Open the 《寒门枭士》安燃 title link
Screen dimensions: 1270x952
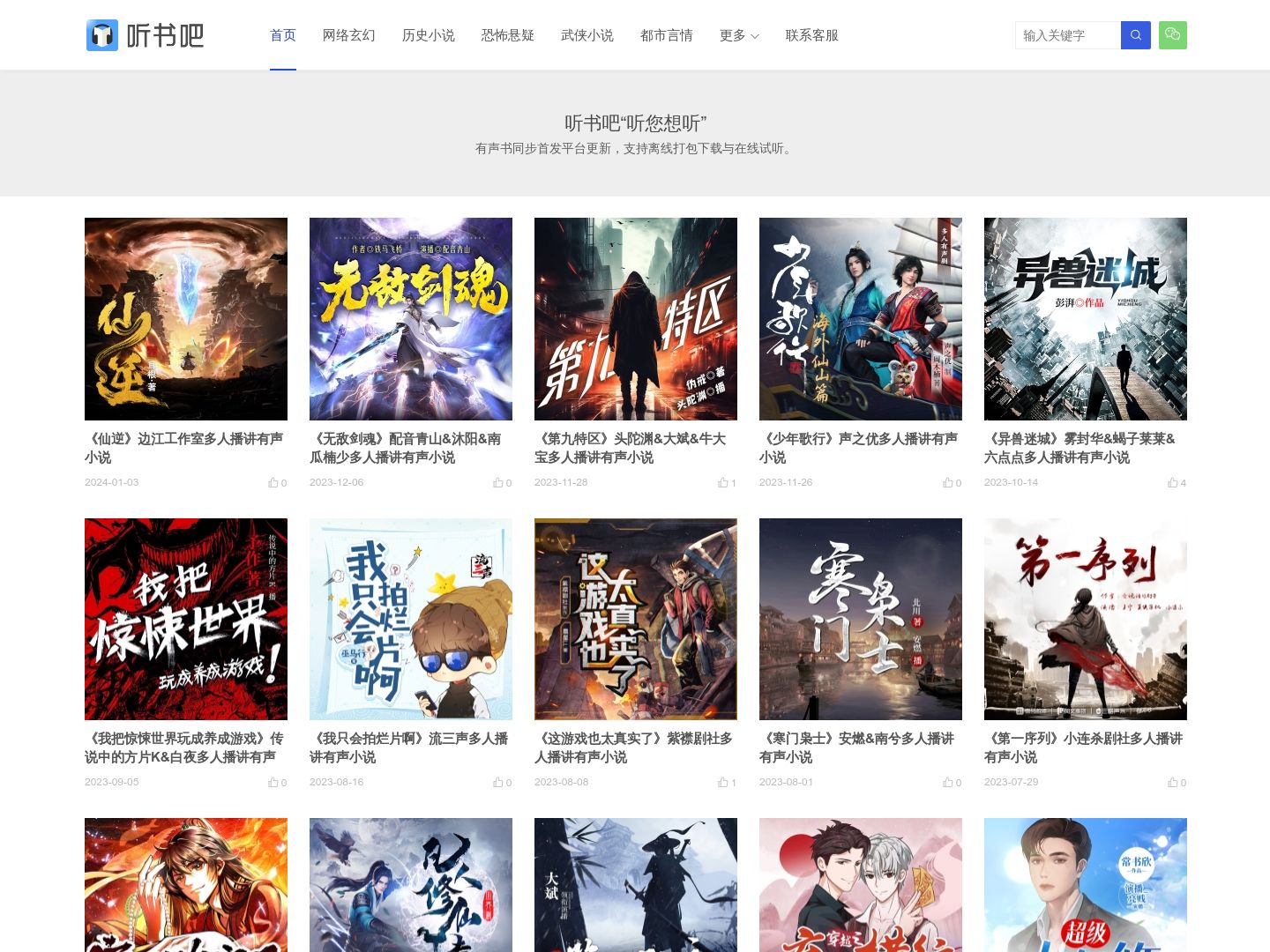click(x=857, y=747)
